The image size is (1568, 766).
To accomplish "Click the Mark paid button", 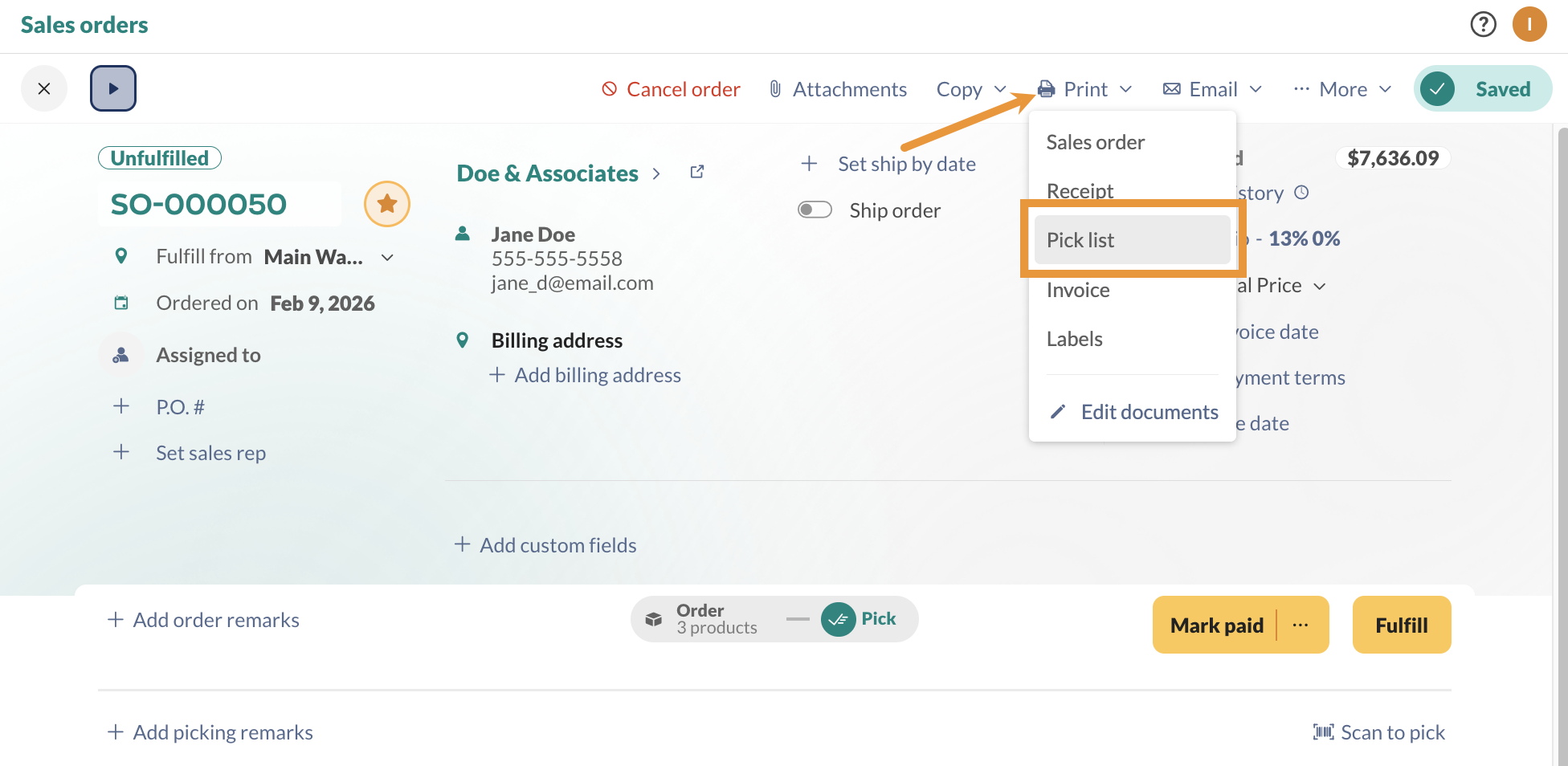I will point(1218,624).
